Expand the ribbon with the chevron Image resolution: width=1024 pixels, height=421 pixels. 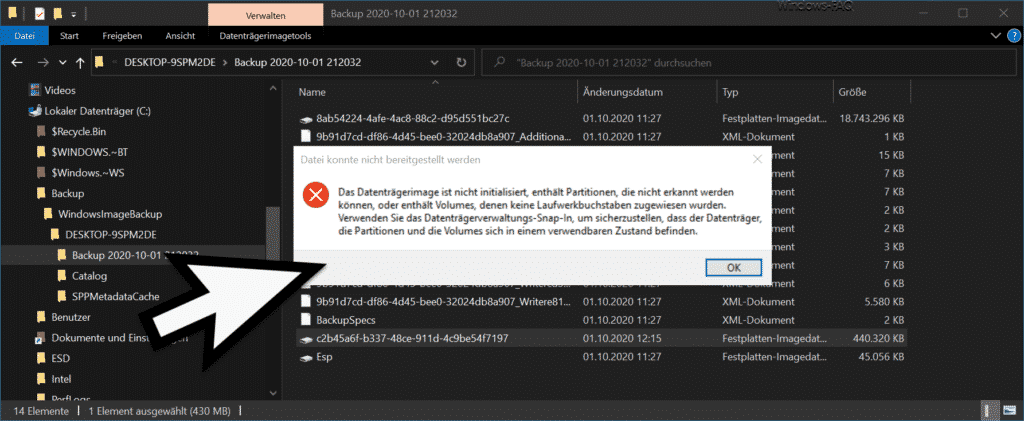point(996,36)
